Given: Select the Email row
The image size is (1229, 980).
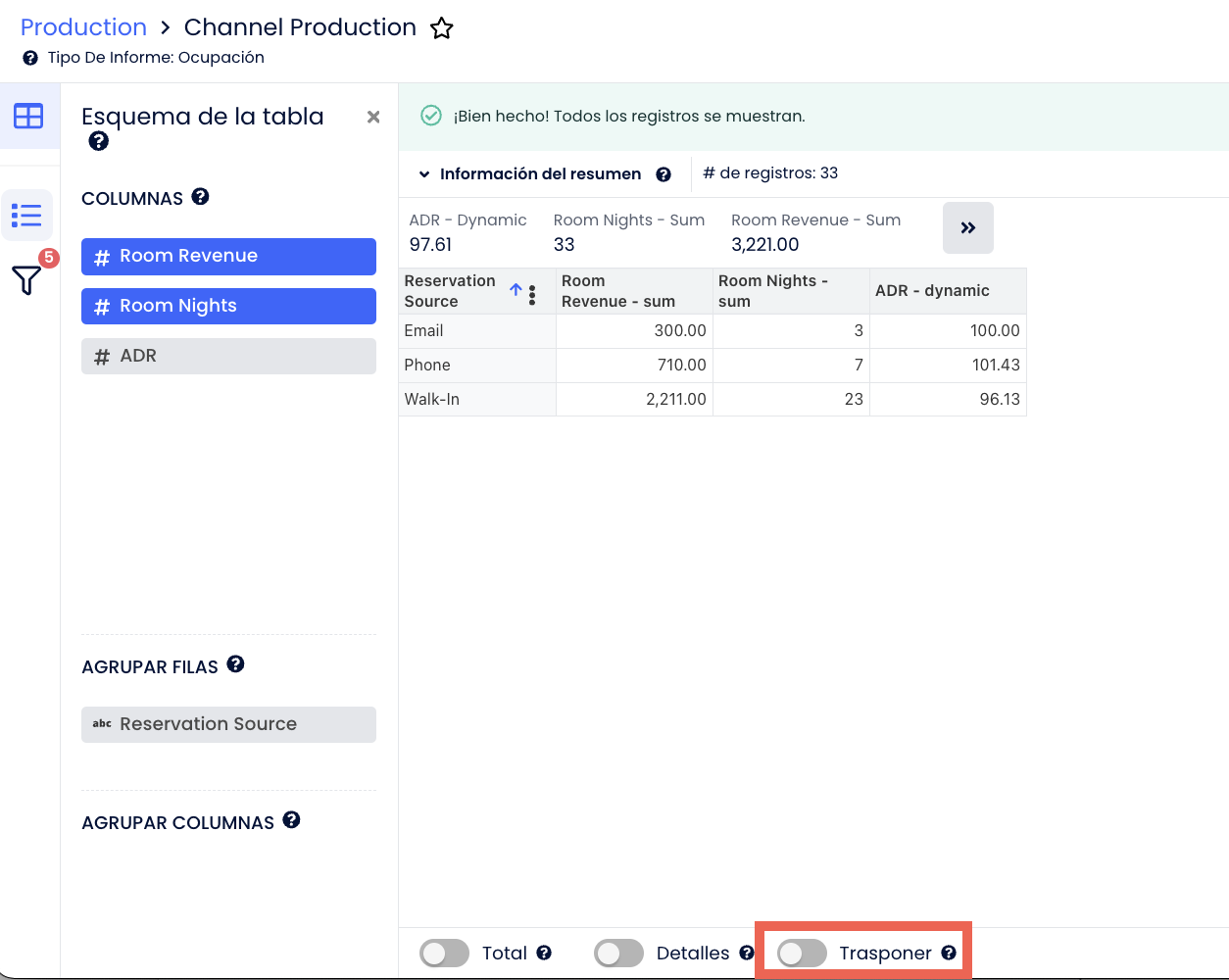Looking at the screenshot, I should (713, 331).
